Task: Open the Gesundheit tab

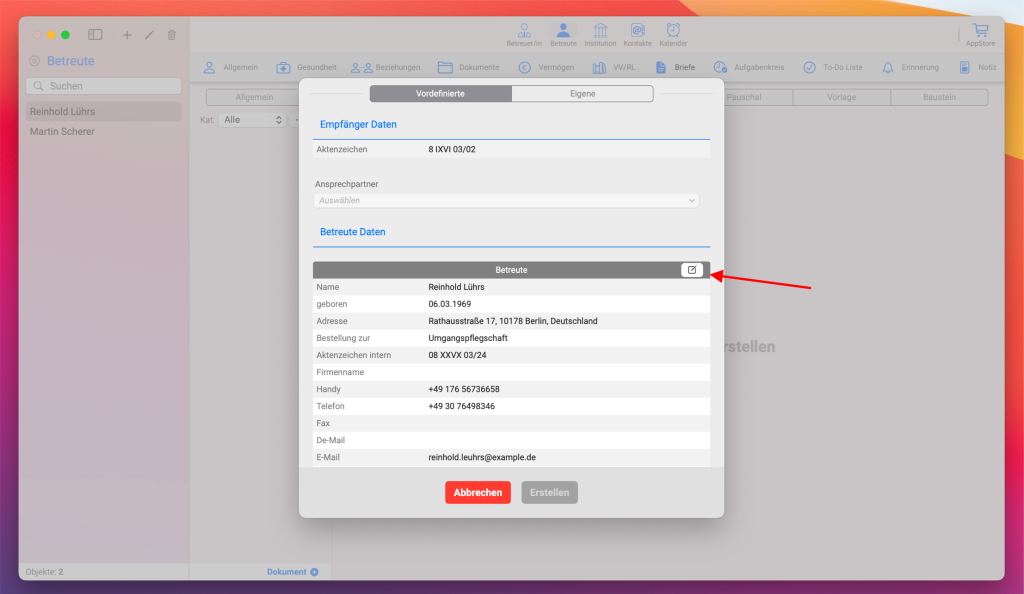Action: [306, 68]
